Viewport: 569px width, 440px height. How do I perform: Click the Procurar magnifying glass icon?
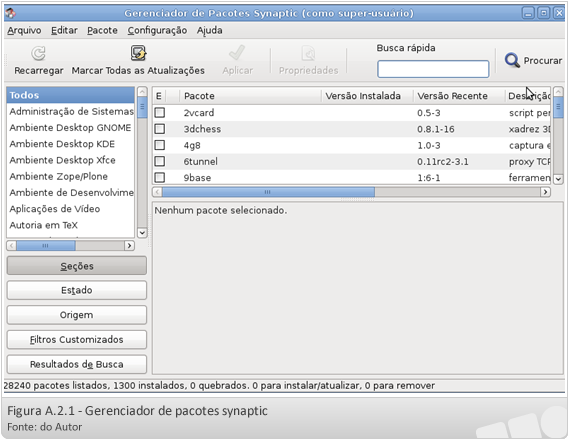point(512,60)
